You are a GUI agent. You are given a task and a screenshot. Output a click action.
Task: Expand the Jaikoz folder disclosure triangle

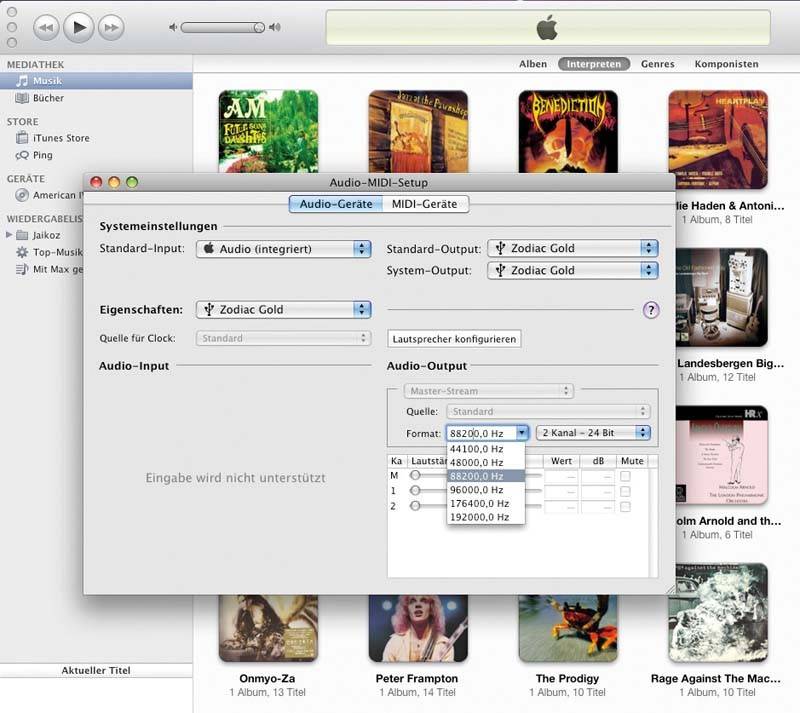[9, 235]
